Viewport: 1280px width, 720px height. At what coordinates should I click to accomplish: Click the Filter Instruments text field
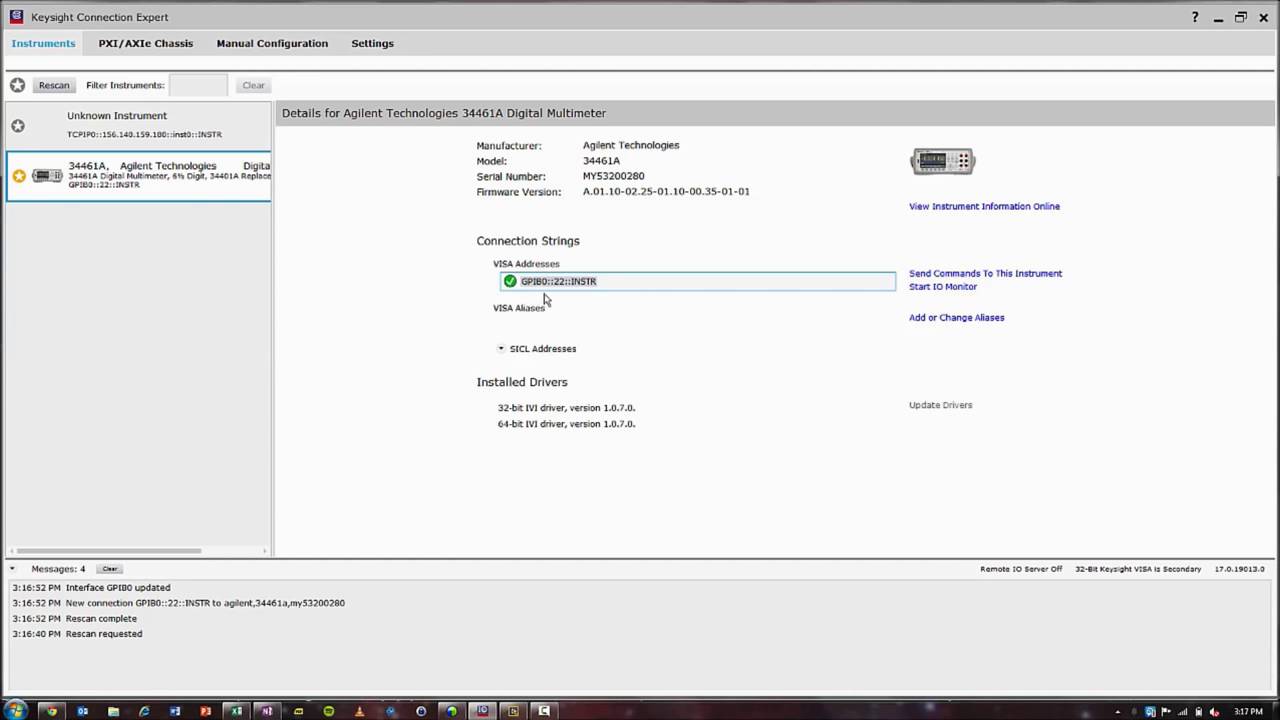pyautogui.click(x=198, y=85)
